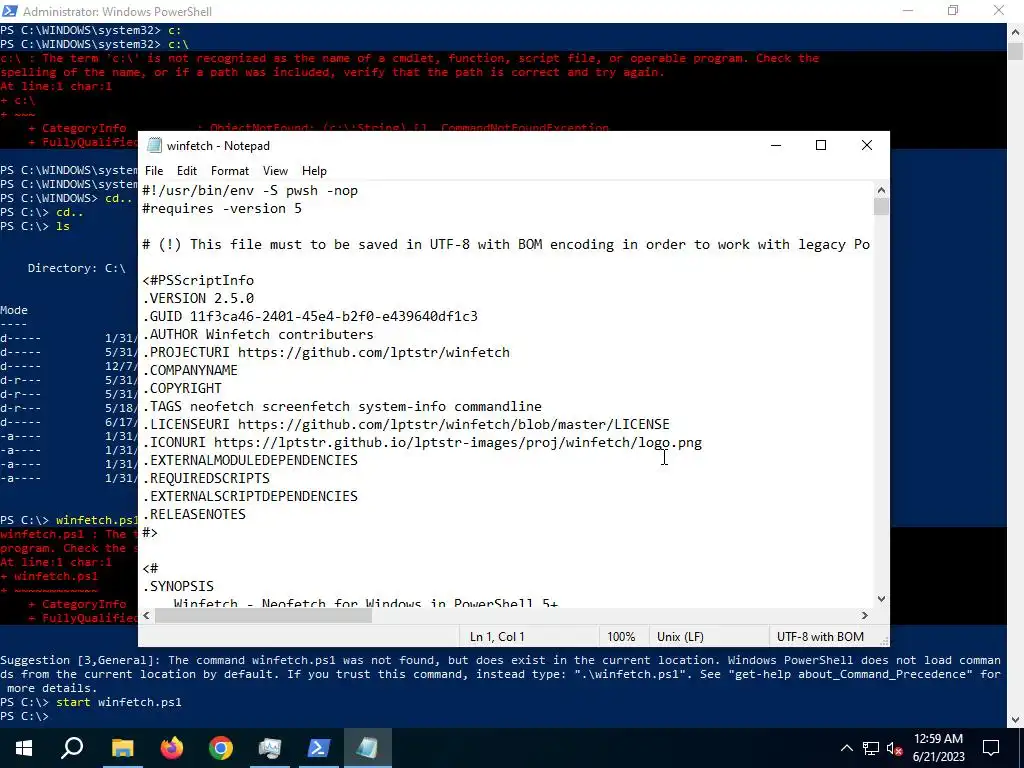The width and height of the screenshot is (1024, 768).
Task: Open File Explorer from the taskbar
Action: 122,748
